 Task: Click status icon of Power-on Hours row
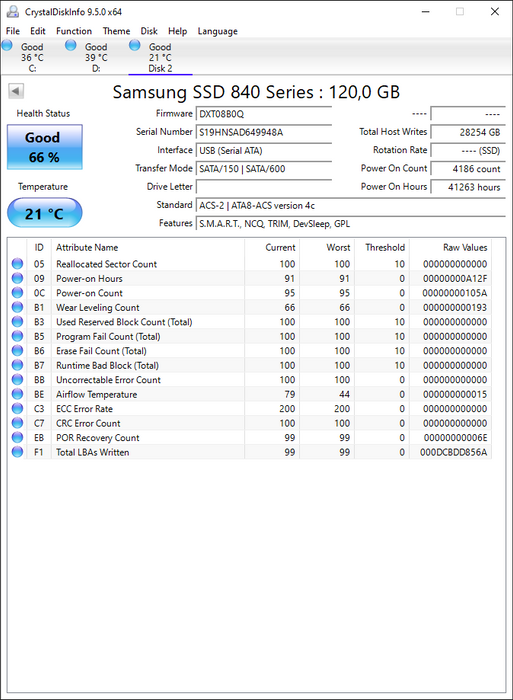pyautogui.click(x=17, y=279)
